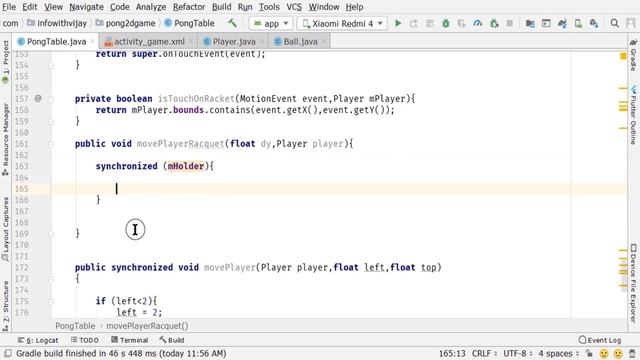Click the Search Everywhere magnifier icon
640x360 pixels.
click(614, 23)
